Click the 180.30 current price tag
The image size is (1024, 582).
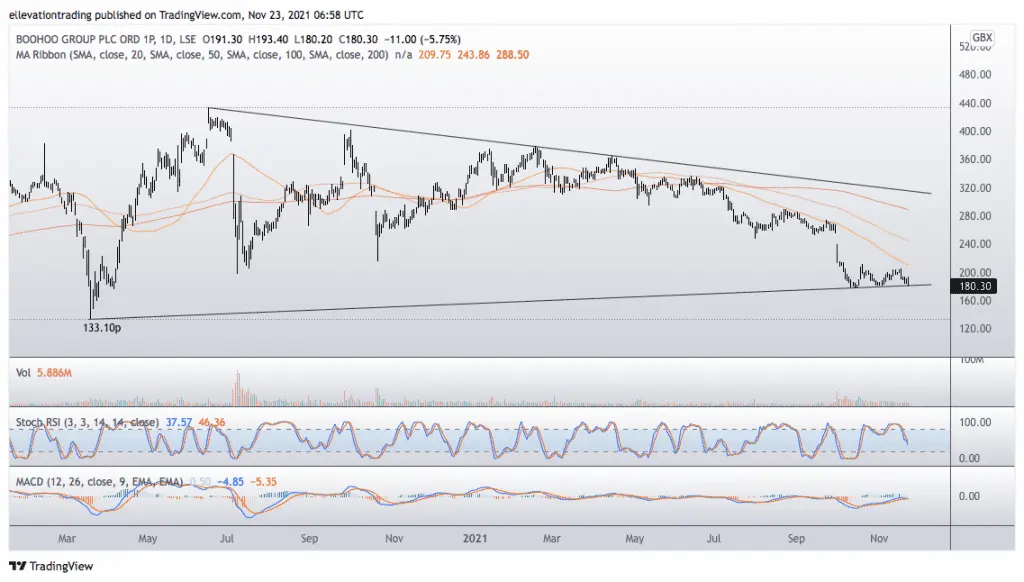(974, 285)
